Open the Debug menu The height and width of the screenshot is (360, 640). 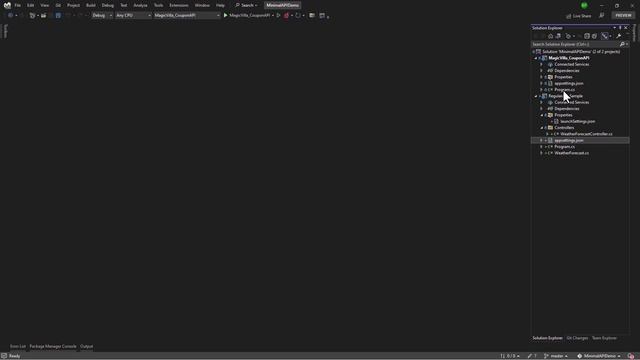coord(108,5)
